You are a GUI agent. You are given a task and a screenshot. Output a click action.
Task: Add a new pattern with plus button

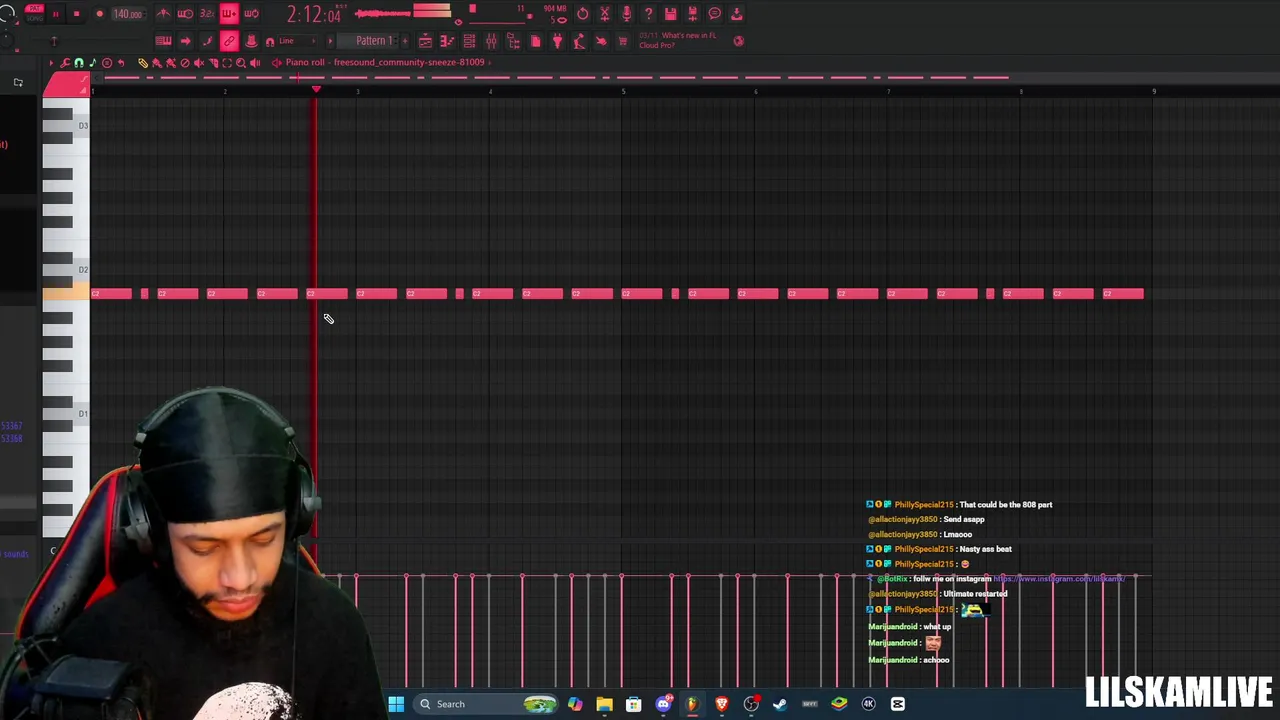(405, 41)
